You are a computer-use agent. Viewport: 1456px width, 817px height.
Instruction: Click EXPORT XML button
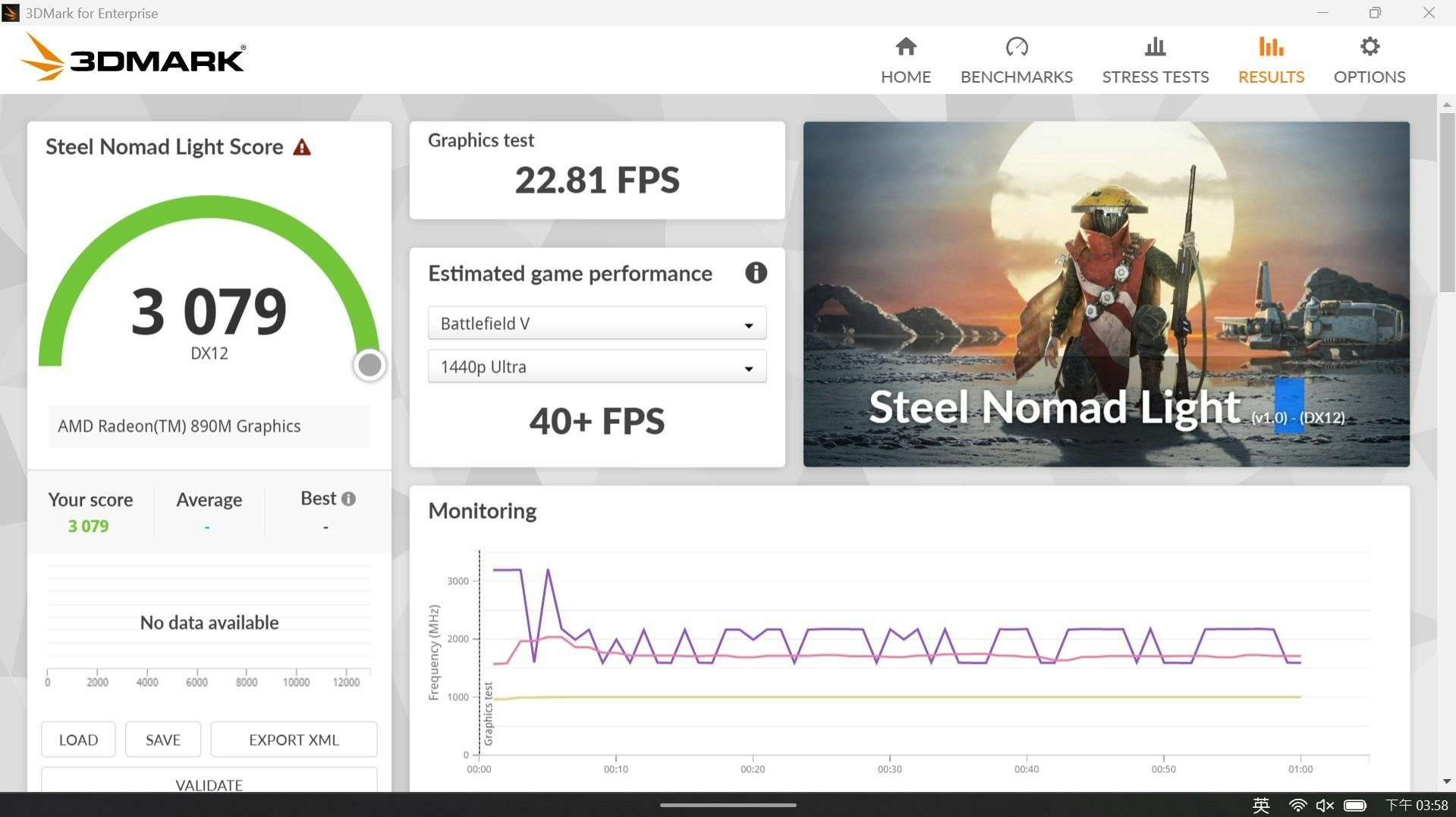(x=294, y=740)
